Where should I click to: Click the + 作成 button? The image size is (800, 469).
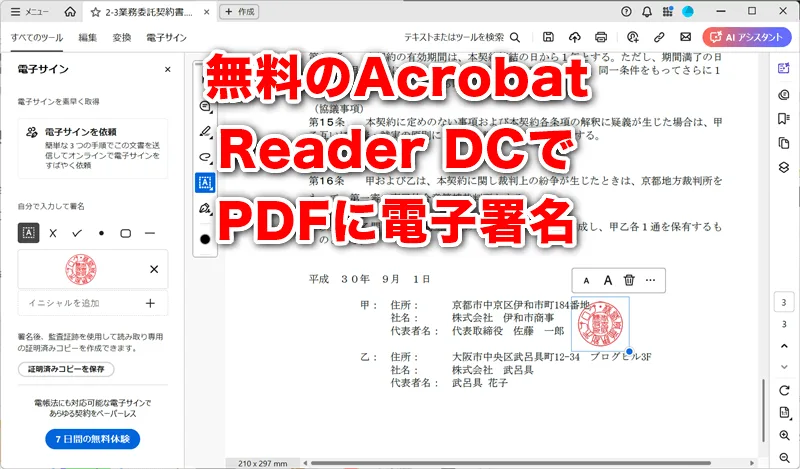[239, 12]
